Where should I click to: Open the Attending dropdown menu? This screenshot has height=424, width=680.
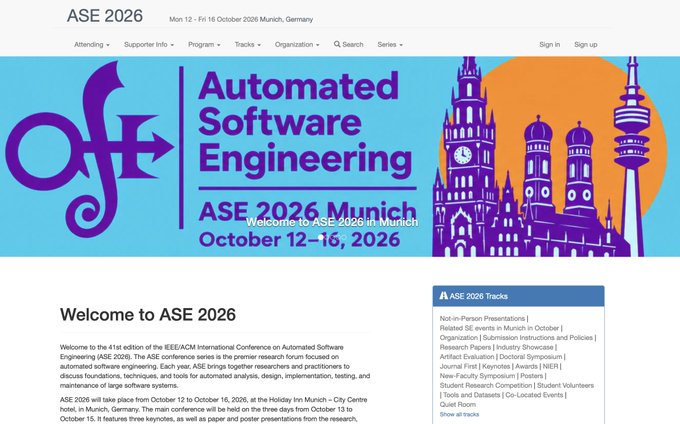92,44
